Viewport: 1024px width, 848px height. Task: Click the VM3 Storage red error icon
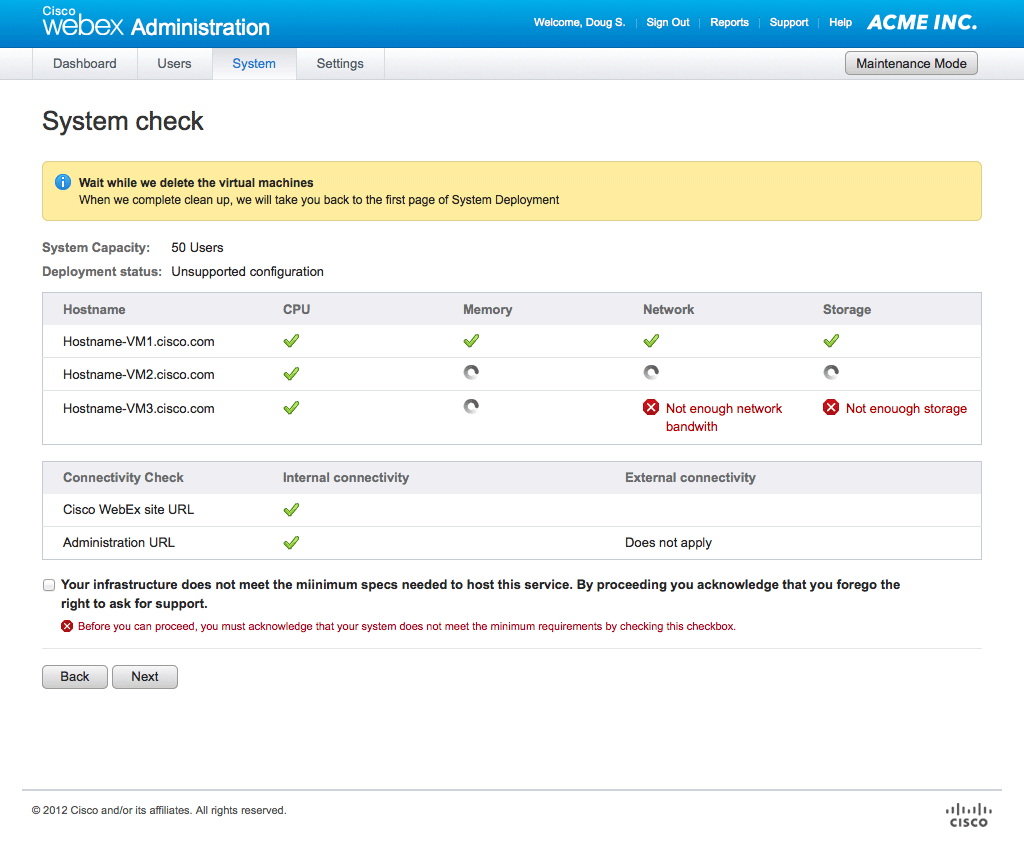[x=831, y=408]
